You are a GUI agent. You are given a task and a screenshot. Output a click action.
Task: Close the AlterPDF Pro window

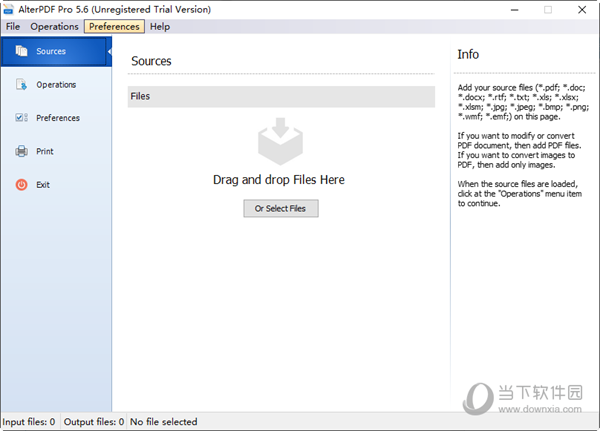coord(582,10)
